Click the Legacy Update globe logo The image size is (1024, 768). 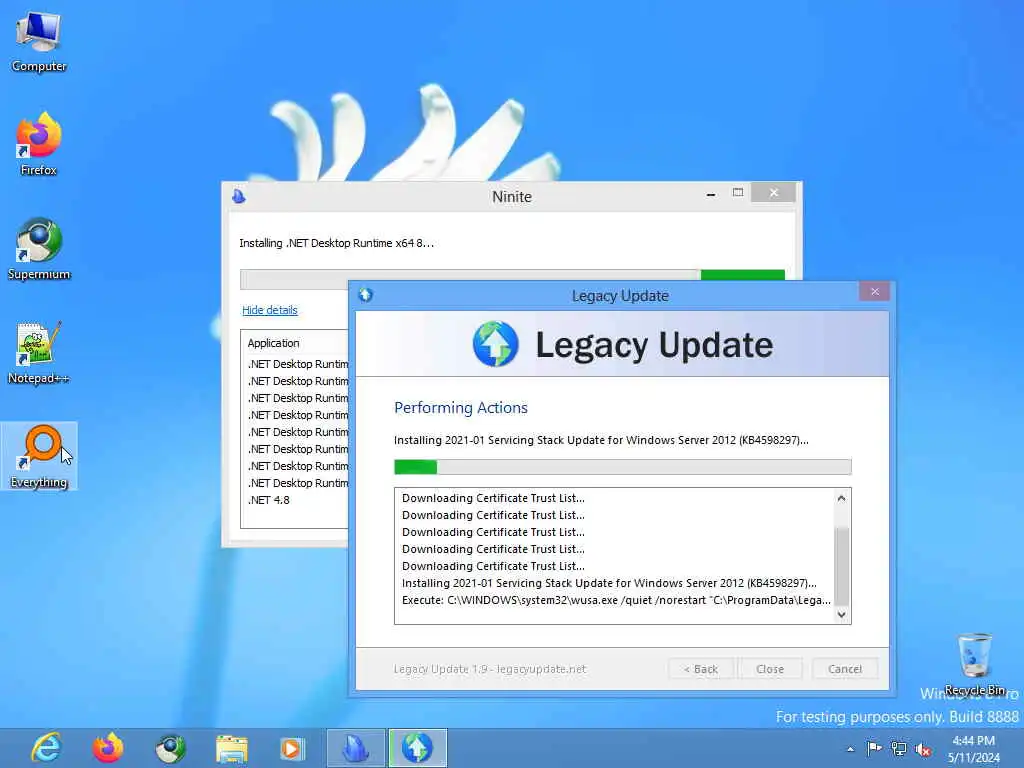pyautogui.click(x=496, y=344)
